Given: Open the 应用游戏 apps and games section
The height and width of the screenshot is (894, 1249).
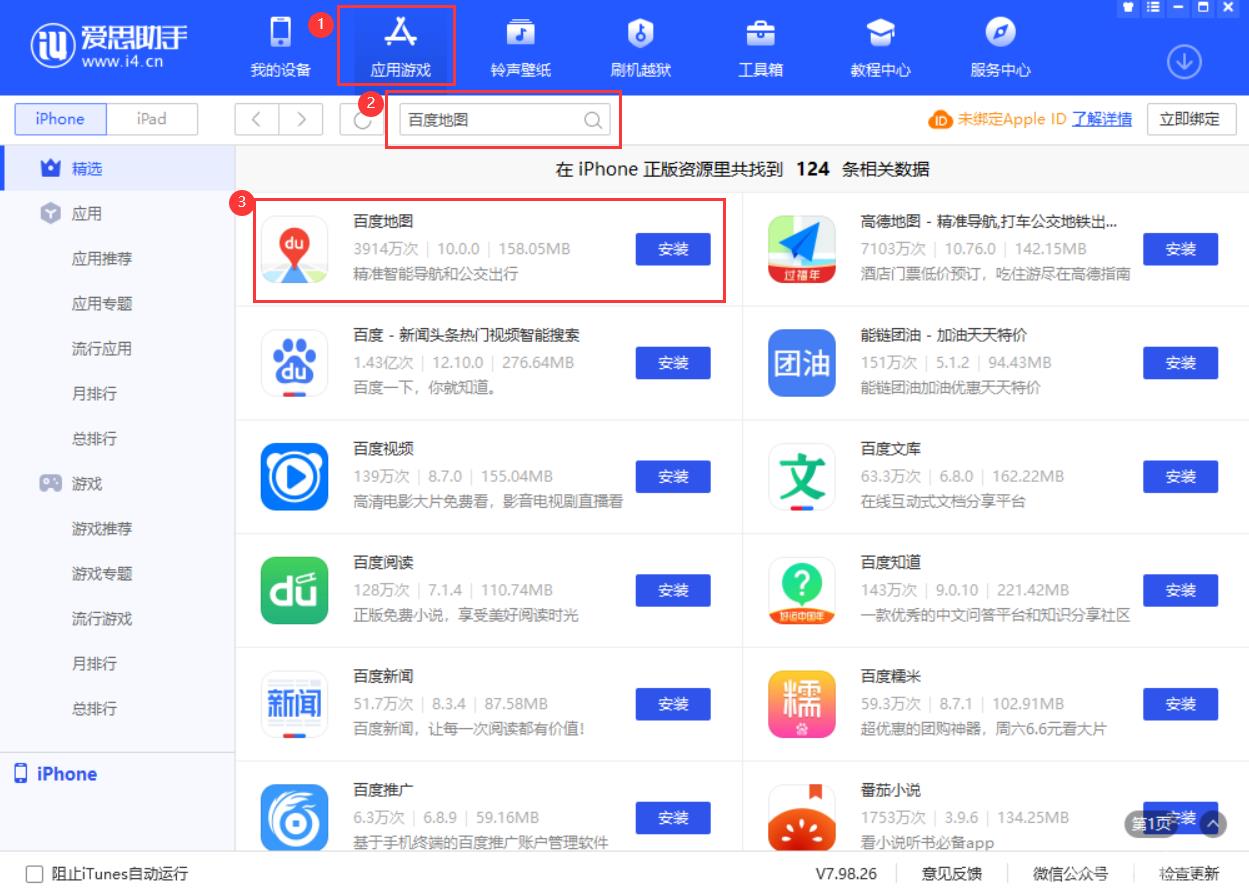Looking at the screenshot, I should click(400, 47).
